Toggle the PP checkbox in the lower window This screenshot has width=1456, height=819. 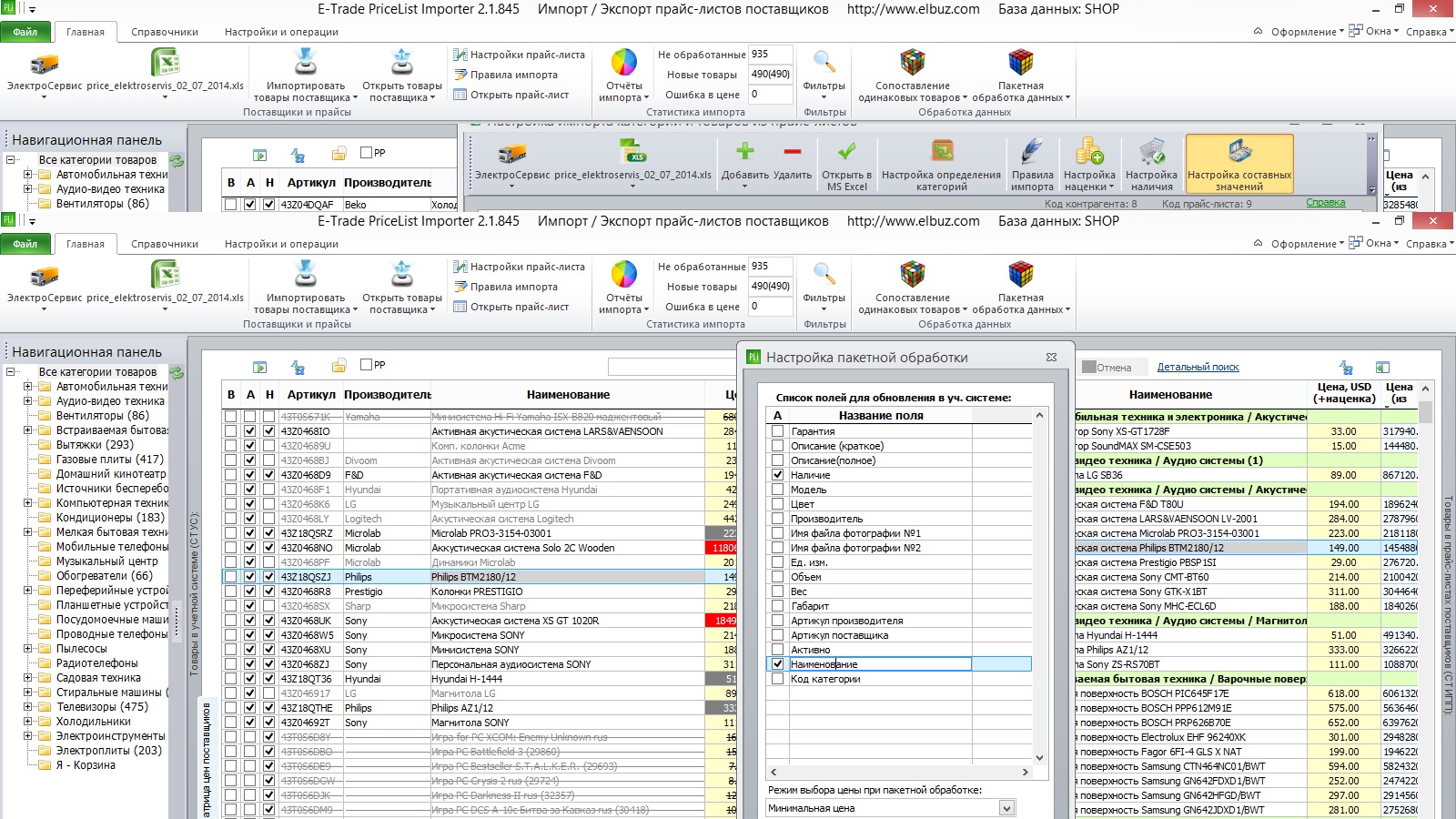click(x=366, y=365)
